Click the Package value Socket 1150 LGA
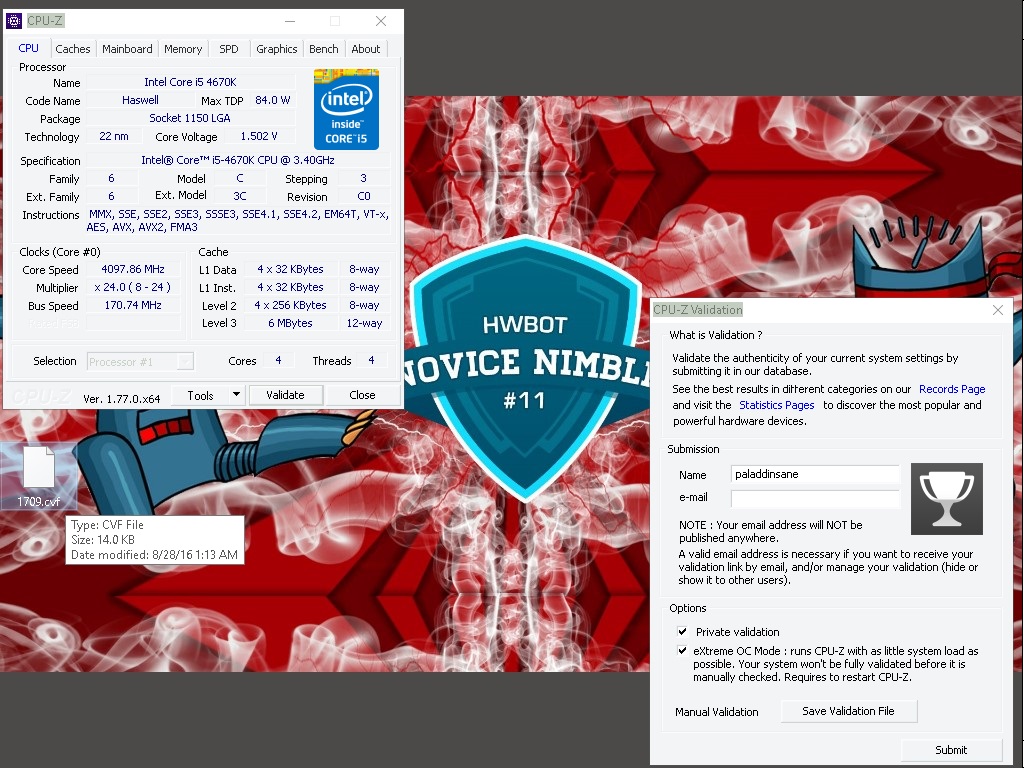This screenshot has width=1024, height=768. click(x=190, y=118)
